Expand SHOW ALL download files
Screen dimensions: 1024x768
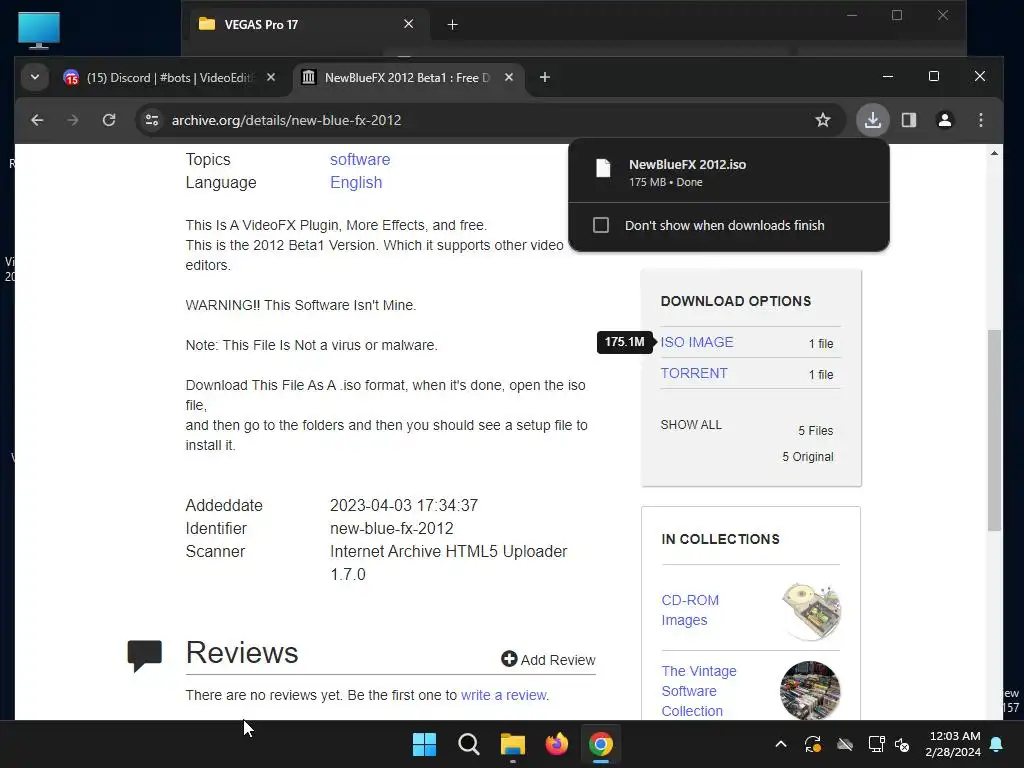coord(691,425)
